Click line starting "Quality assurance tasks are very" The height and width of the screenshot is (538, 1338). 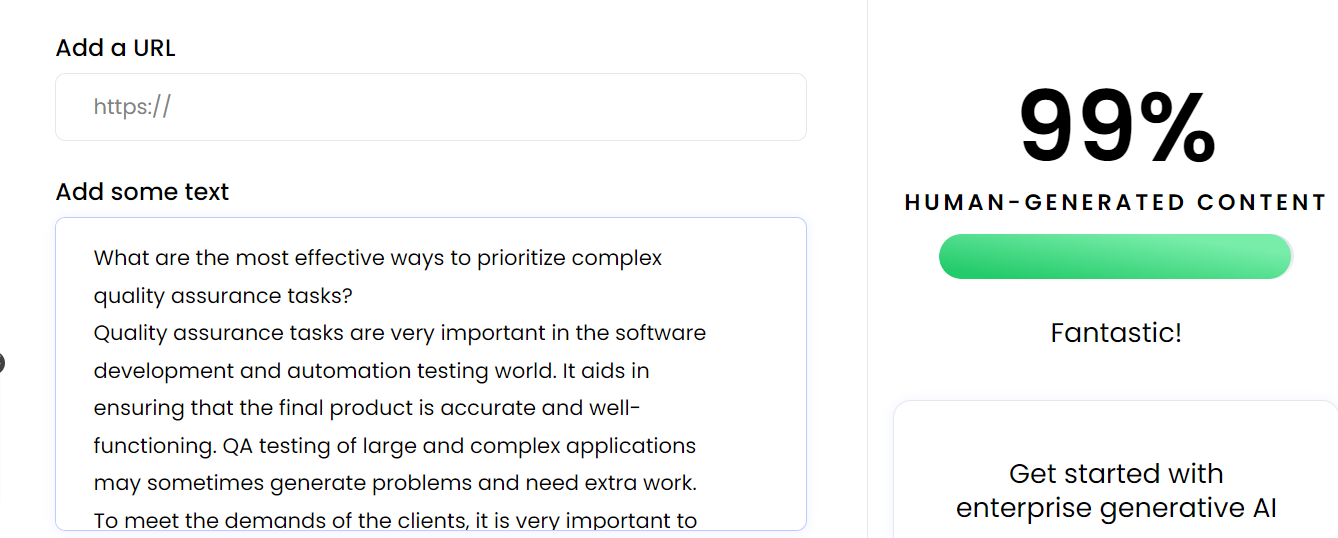pyautogui.click(x=399, y=333)
